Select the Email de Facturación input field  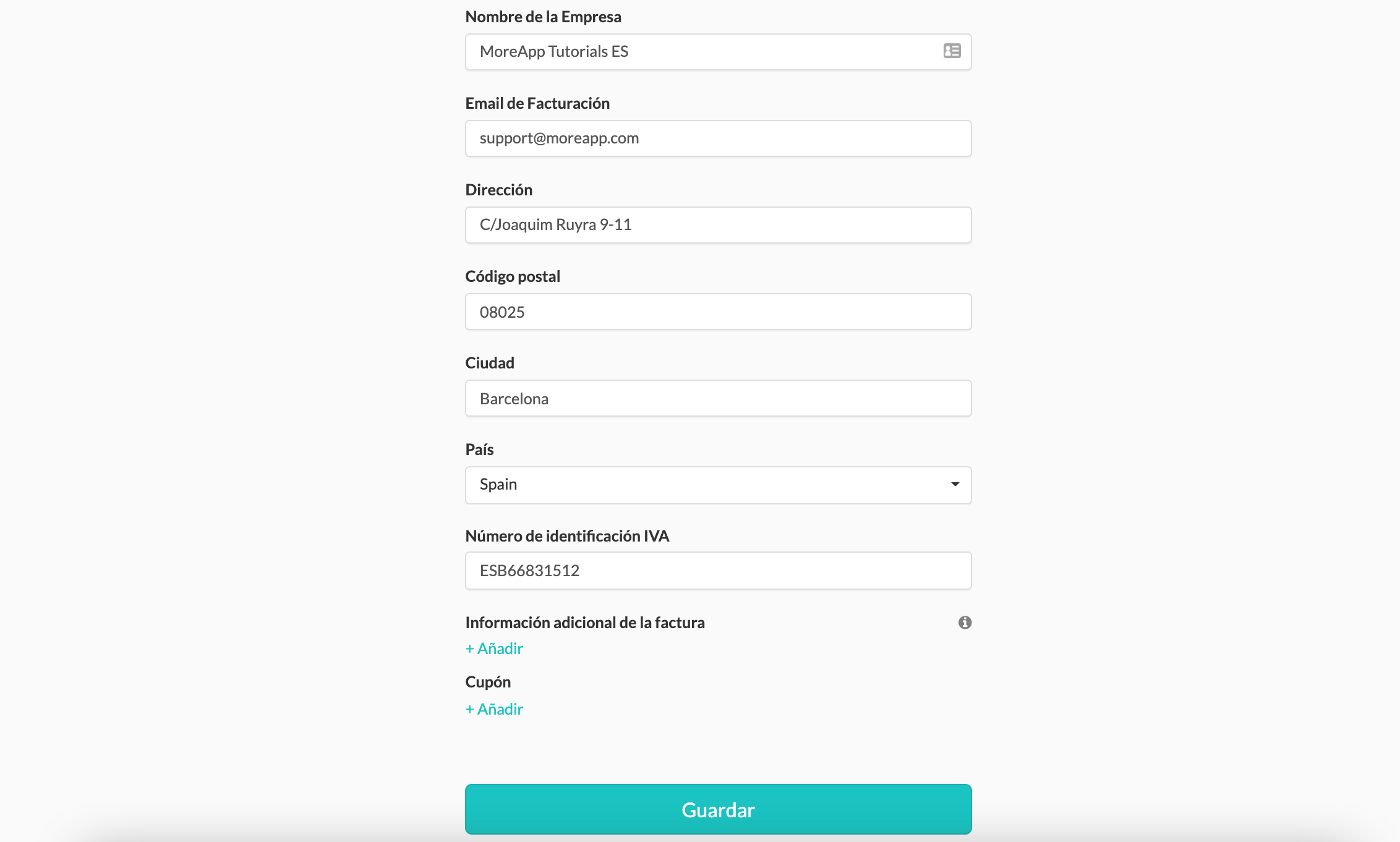point(718,137)
